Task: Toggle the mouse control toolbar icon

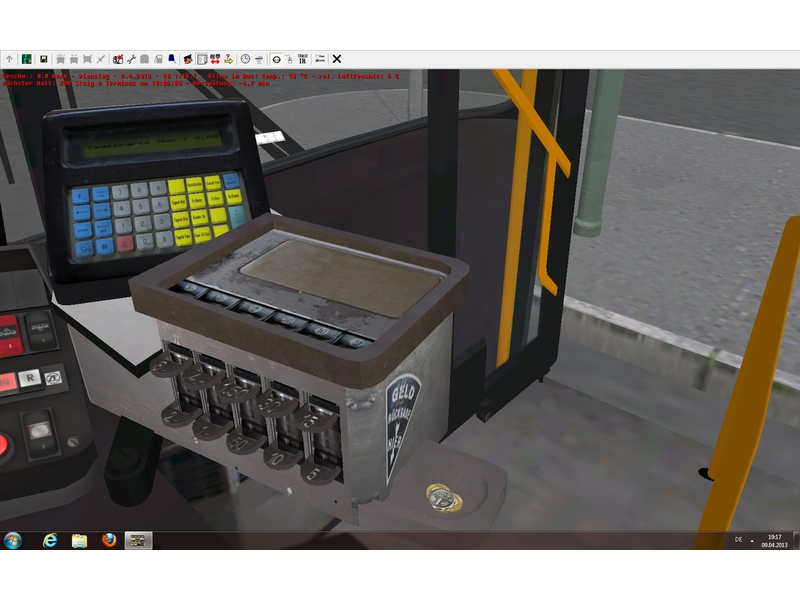Action: click(x=289, y=59)
